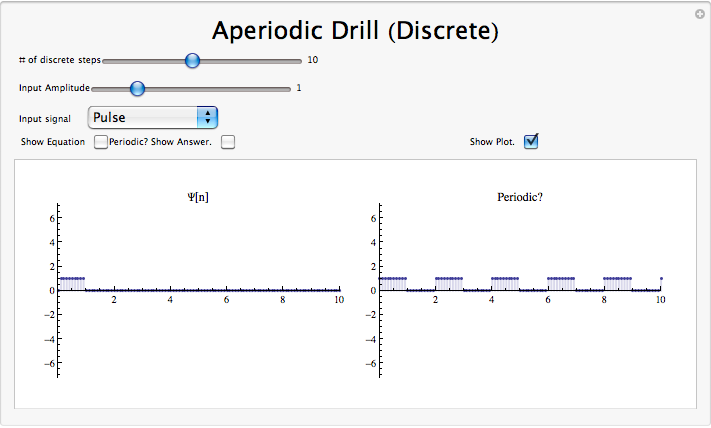
Task: Tick the Periodic? Show Answer checkbox
Action: (x=228, y=142)
